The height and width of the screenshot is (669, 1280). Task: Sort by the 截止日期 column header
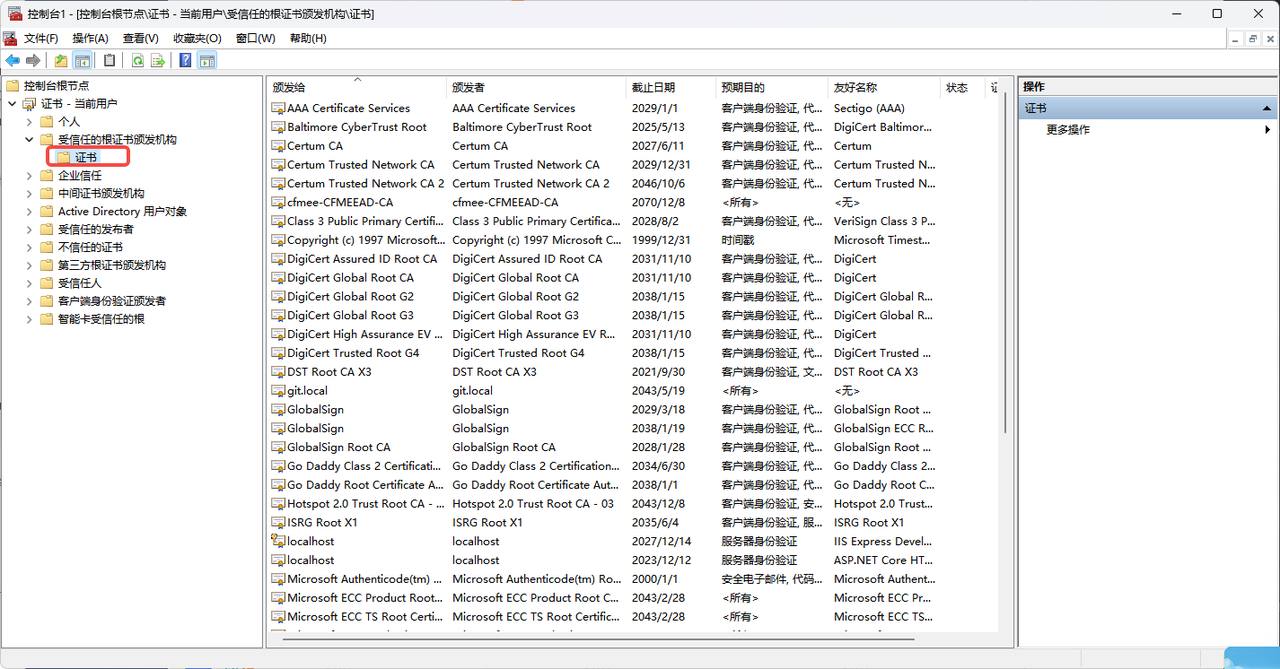coord(671,88)
